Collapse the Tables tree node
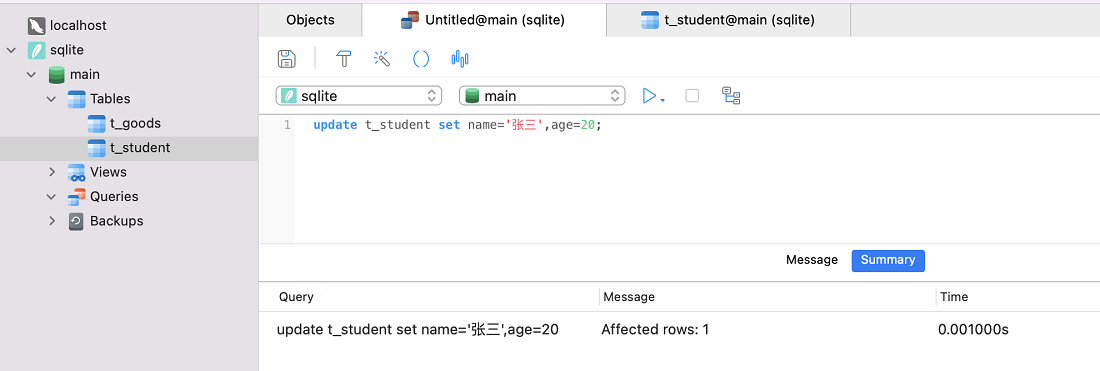The height and width of the screenshot is (371, 1100). pos(51,99)
